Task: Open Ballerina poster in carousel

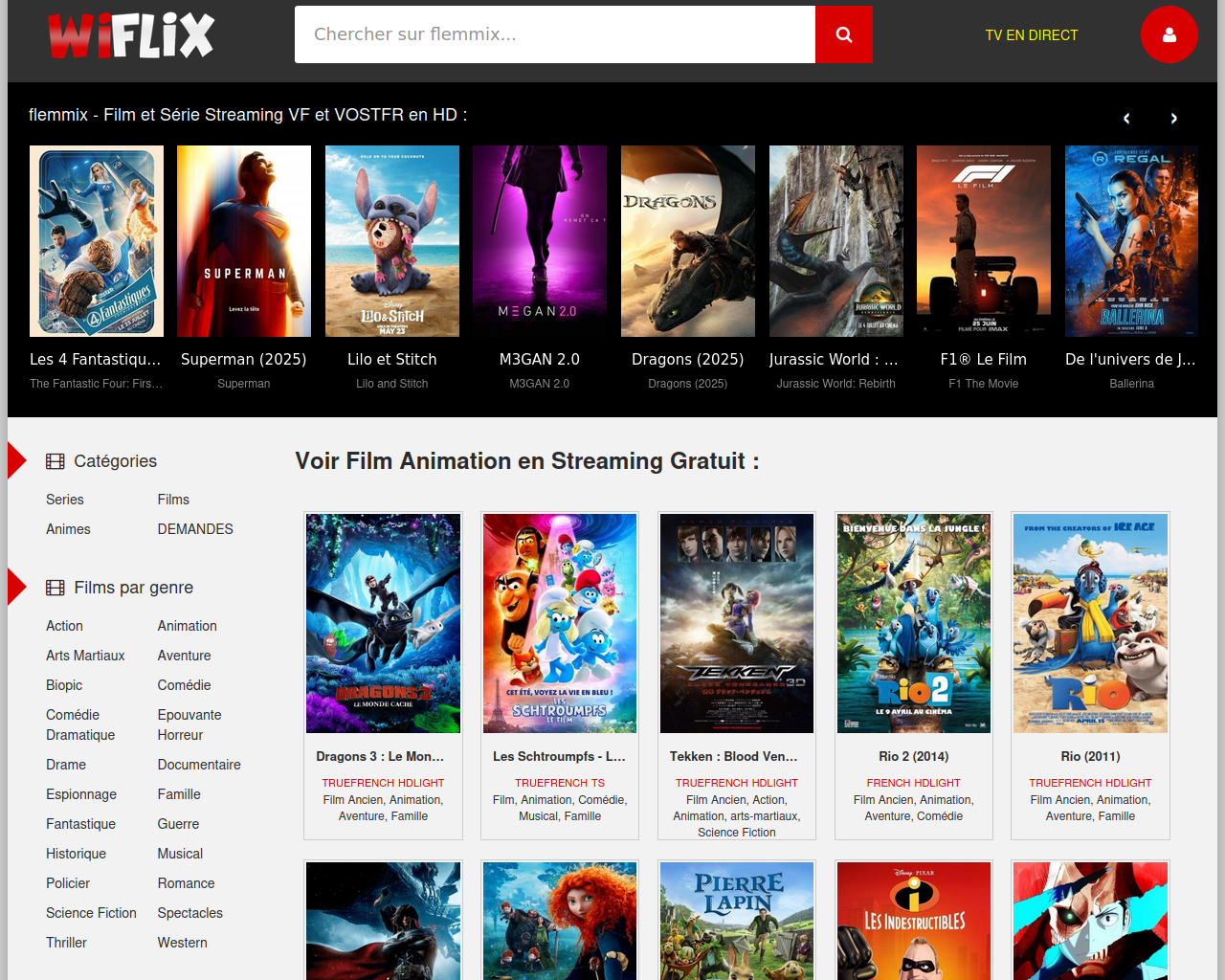Action: point(1131,241)
